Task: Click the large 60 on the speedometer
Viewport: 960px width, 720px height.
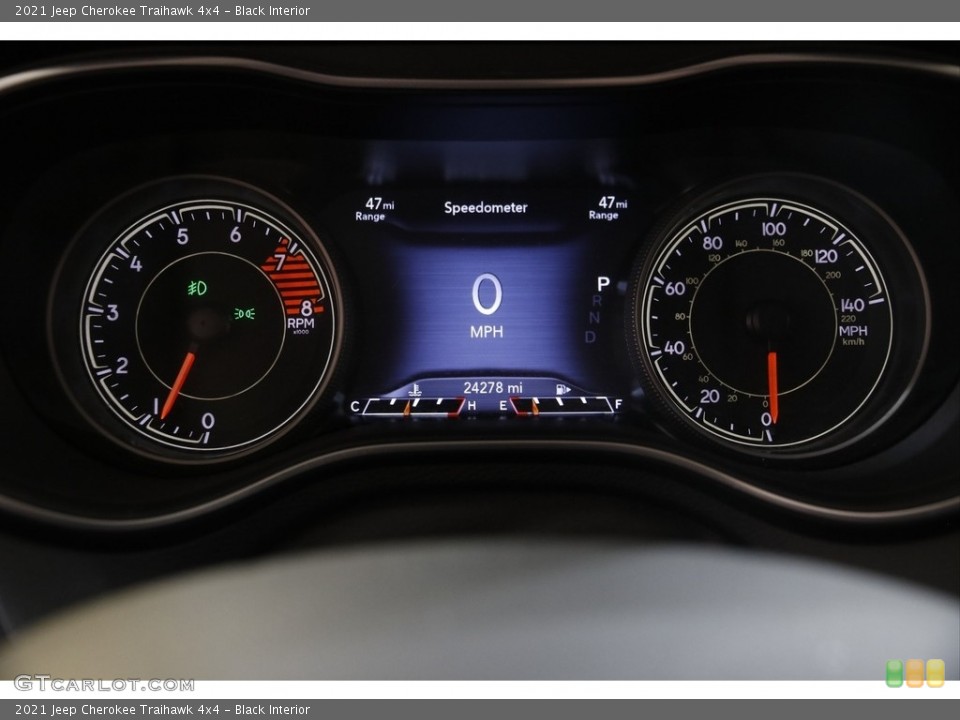Action: (675, 288)
